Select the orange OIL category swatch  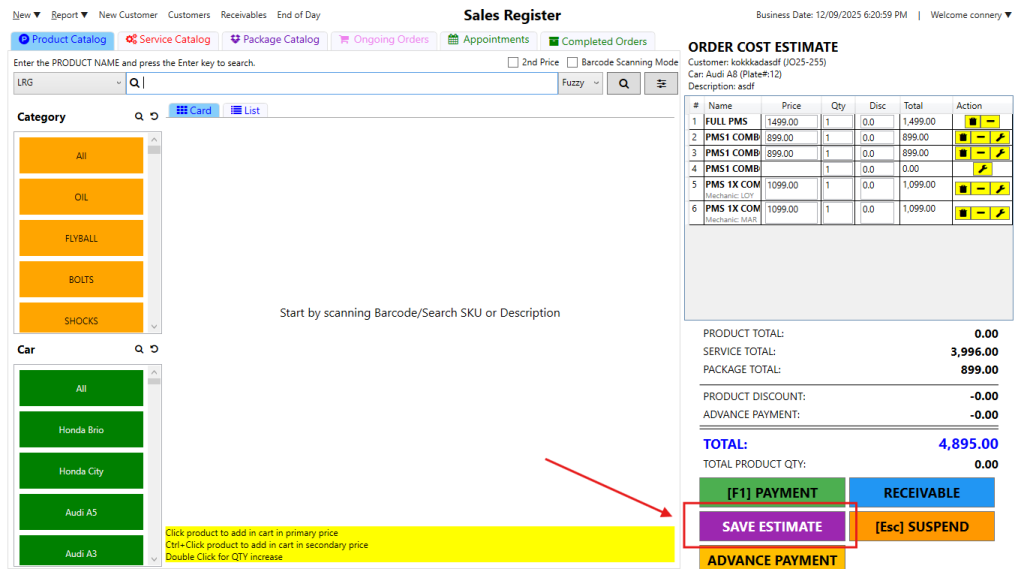(x=81, y=197)
